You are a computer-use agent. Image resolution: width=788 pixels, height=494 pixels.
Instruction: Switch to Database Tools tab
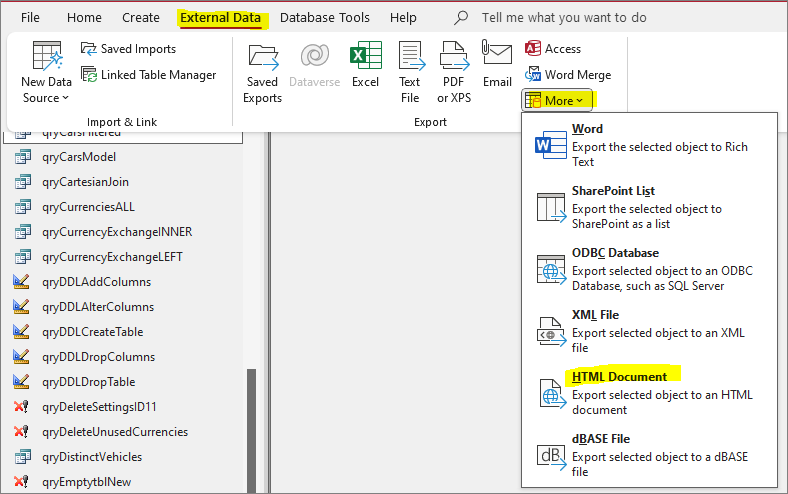coord(325,18)
